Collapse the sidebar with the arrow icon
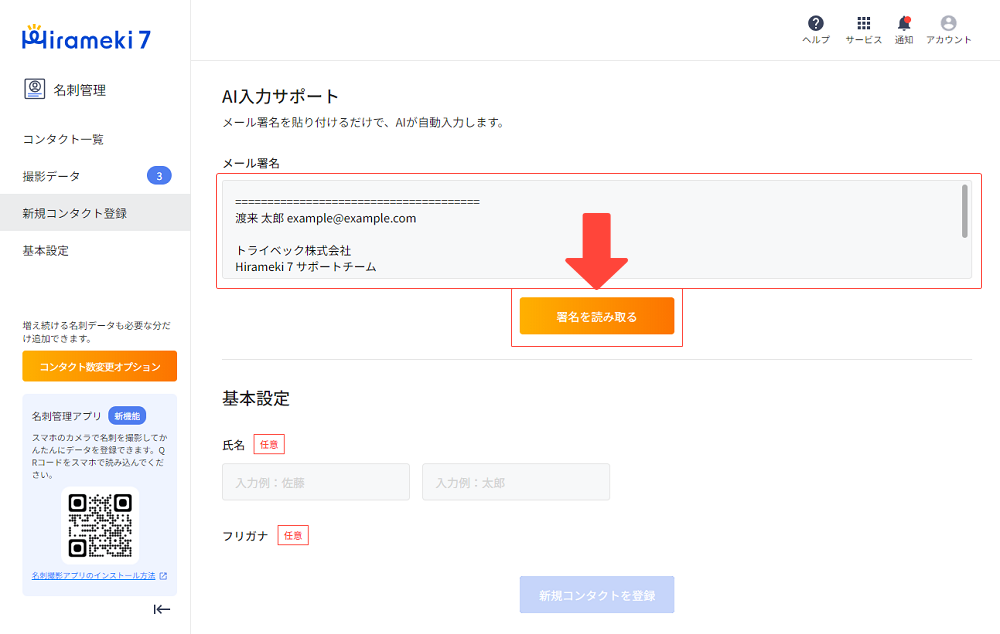 [161, 610]
